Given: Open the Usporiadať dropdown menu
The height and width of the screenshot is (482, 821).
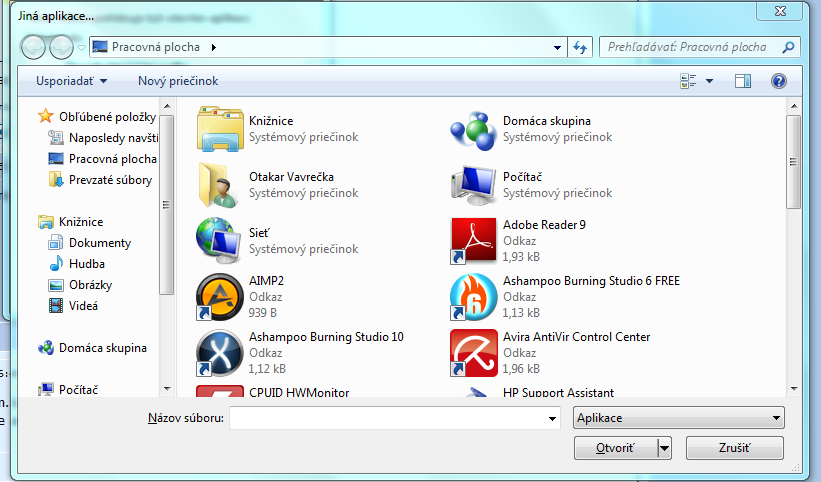Looking at the screenshot, I should (72, 81).
